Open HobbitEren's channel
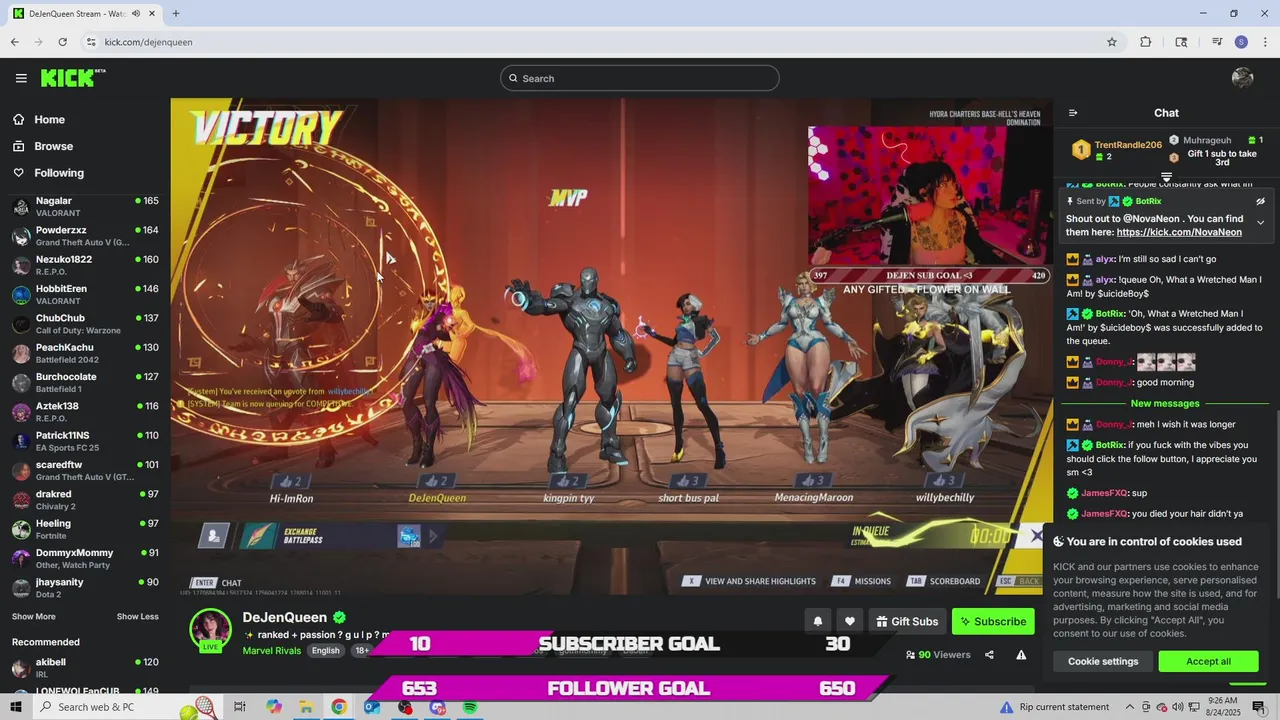Image resolution: width=1280 pixels, height=720 pixels. 85,295
